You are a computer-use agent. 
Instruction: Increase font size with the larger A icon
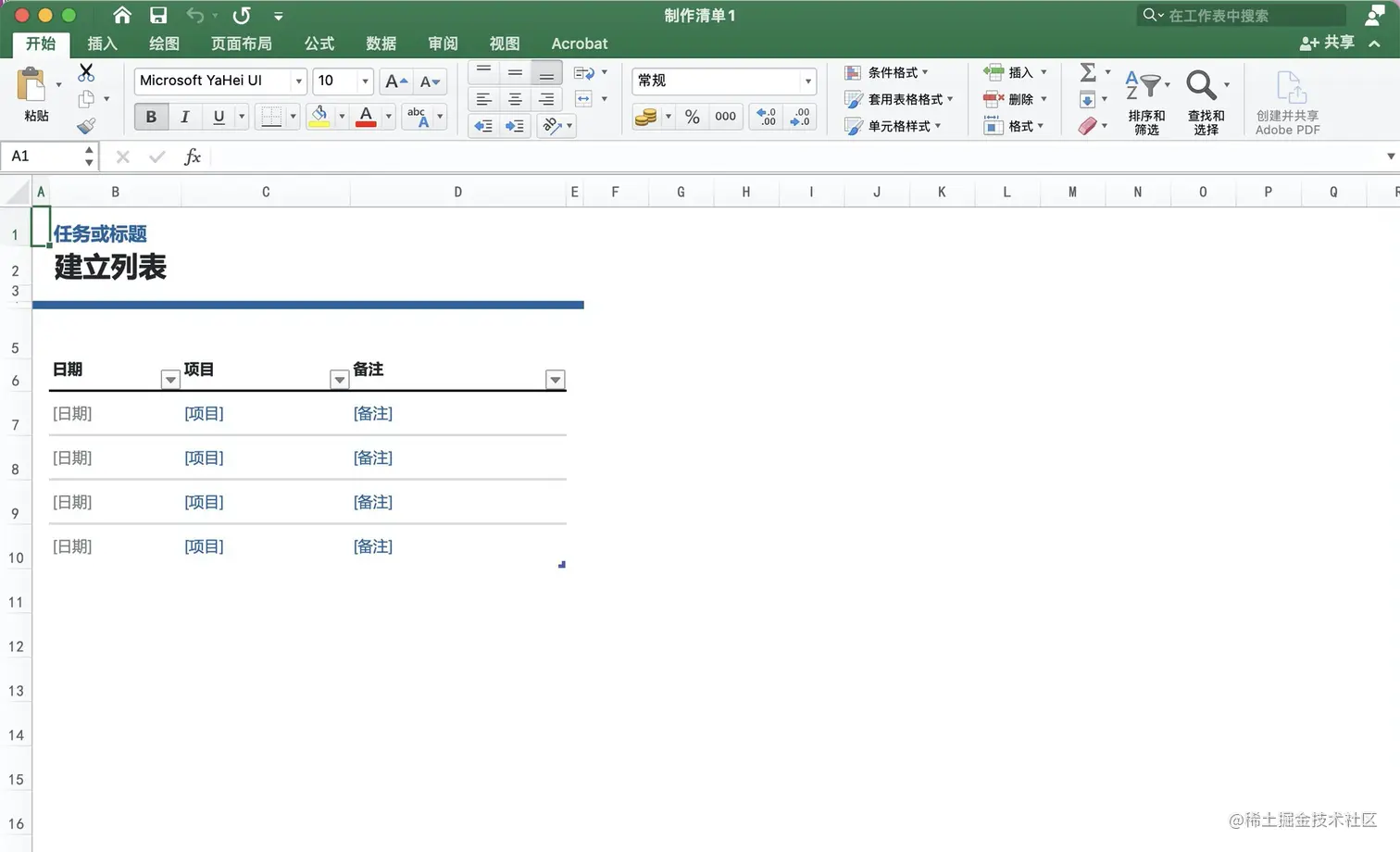395,81
